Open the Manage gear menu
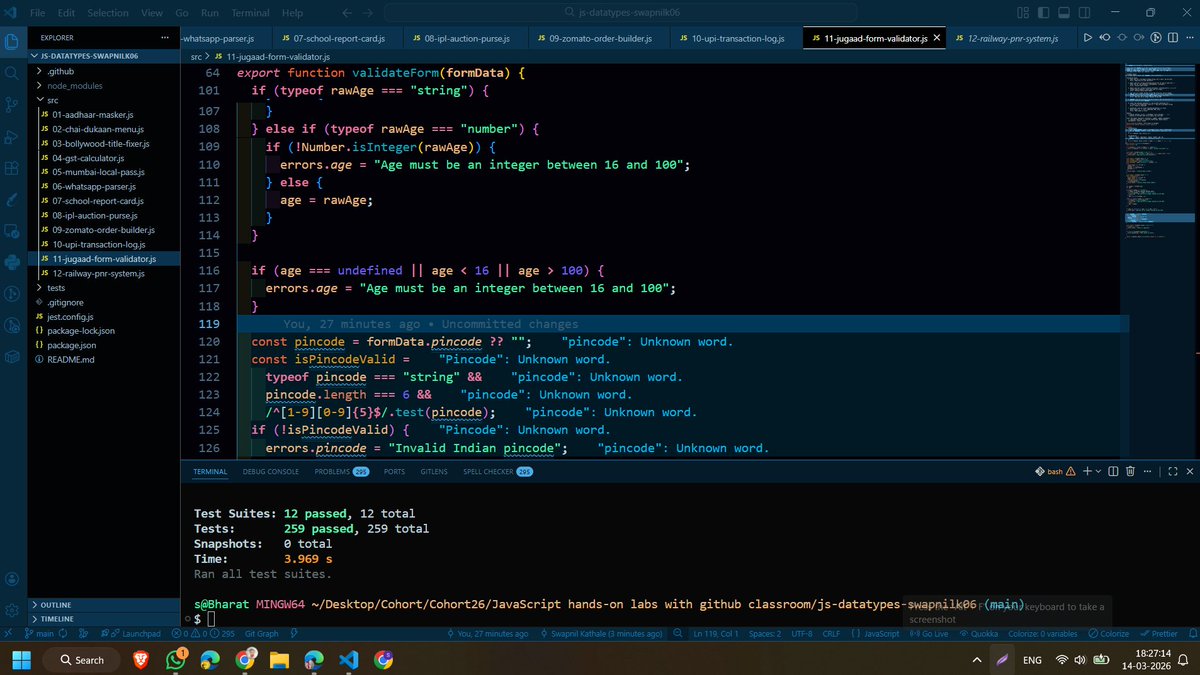The height and width of the screenshot is (675, 1200). [12, 610]
